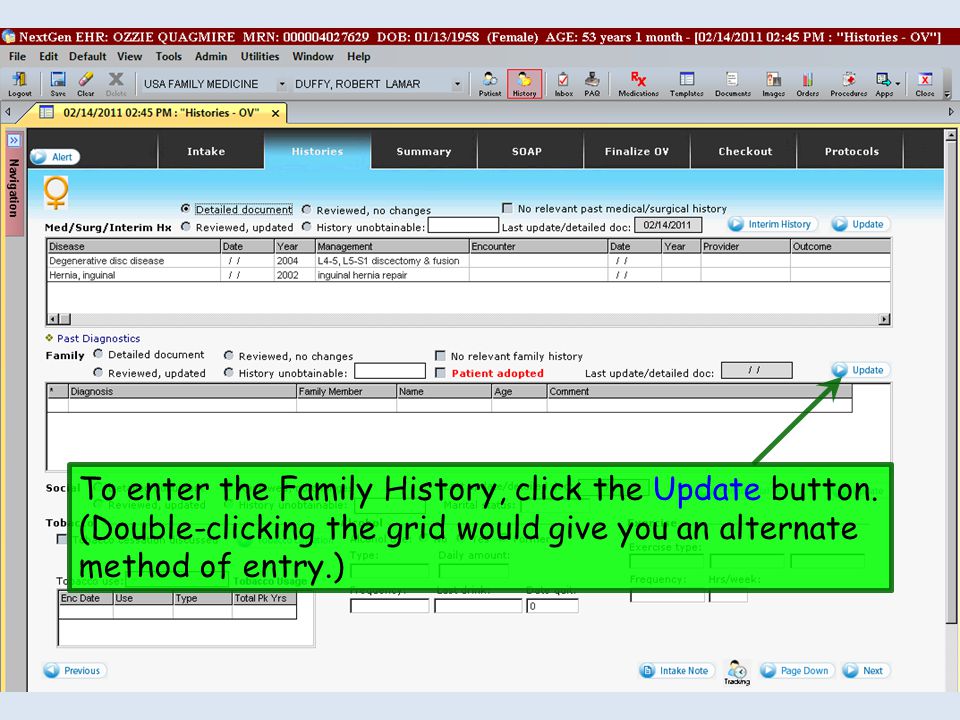Open the Edit menu
Viewport: 960px width, 720px height.
[48, 56]
